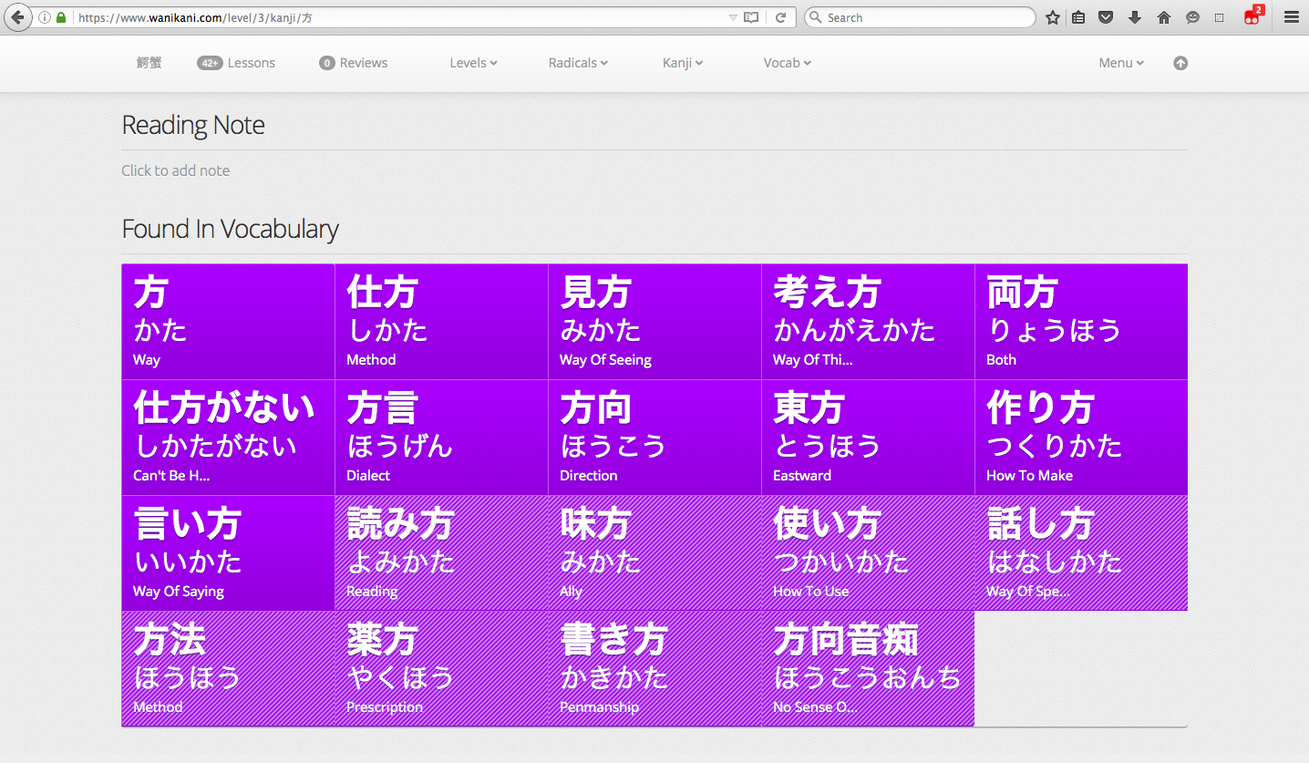Select the 言い方 Way Of Saying card
The width and height of the screenshot is (1309, 763).
click(x=228, y=554)
